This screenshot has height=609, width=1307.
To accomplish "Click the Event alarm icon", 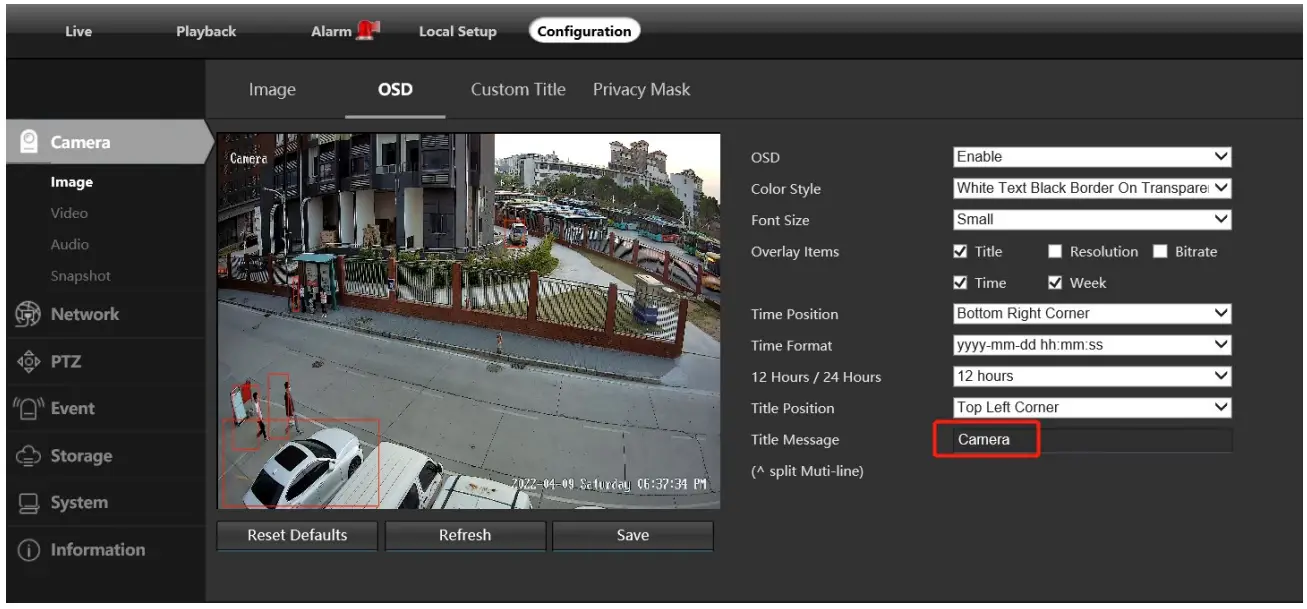I will 27,408.
